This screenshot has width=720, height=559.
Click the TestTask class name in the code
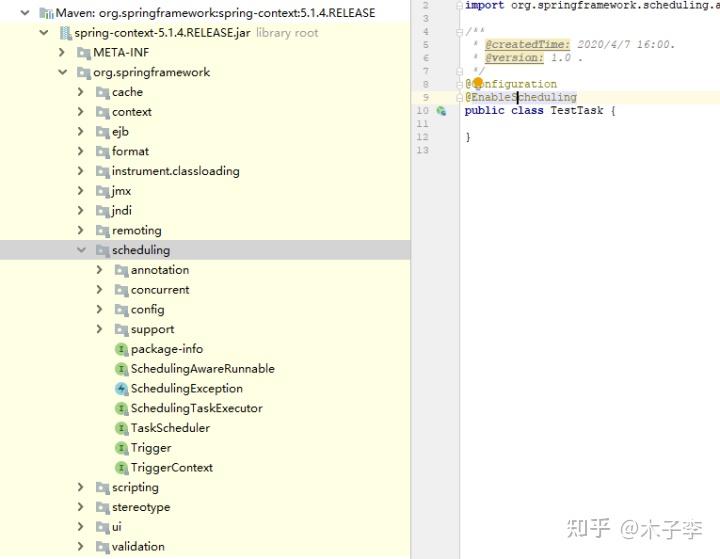(x=577, y=110)
